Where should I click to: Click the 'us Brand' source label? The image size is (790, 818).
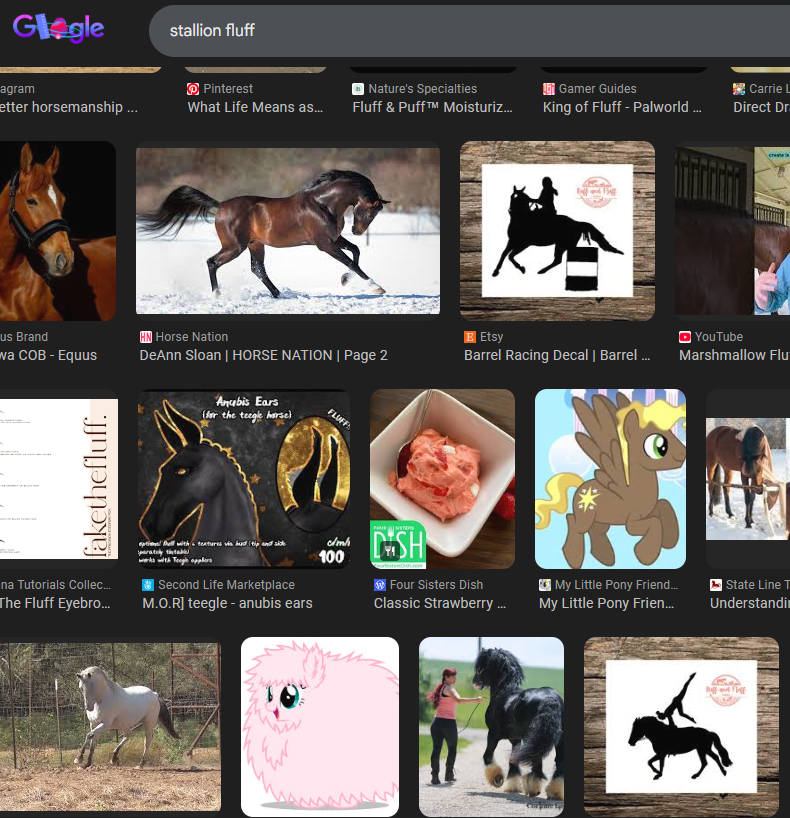click(24, 337)
